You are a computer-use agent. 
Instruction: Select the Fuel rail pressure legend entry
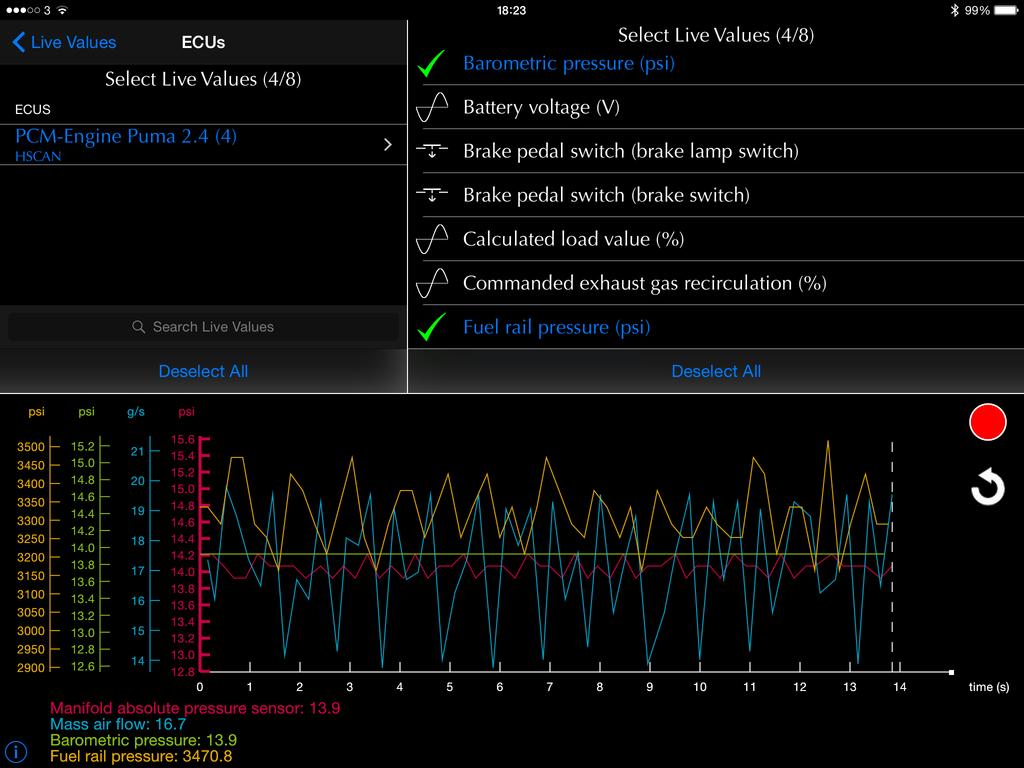point(141,757)
